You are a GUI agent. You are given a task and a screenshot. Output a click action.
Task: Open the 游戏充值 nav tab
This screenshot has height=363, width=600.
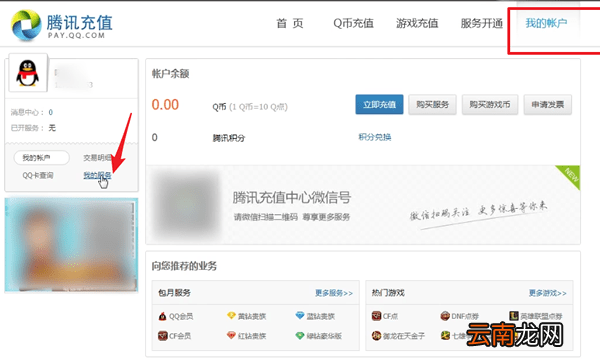[x=417, y=23]
